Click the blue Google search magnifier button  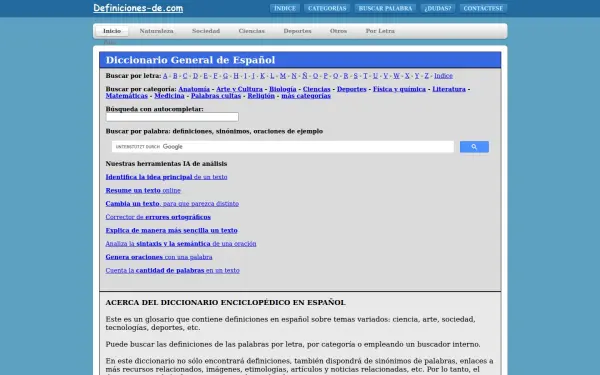click(x=474, y=147)
